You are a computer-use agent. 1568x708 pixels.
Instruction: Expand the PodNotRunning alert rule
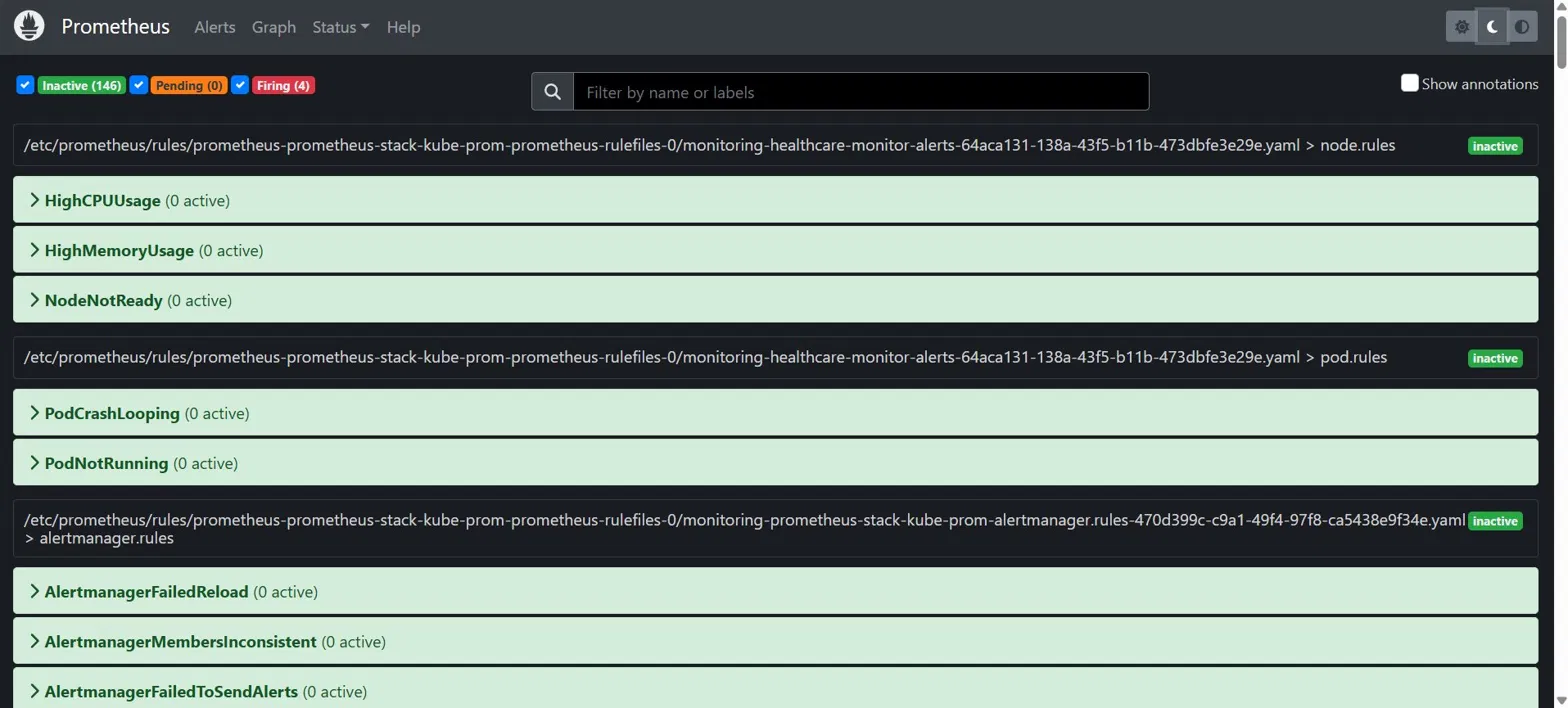coord(775,463)
